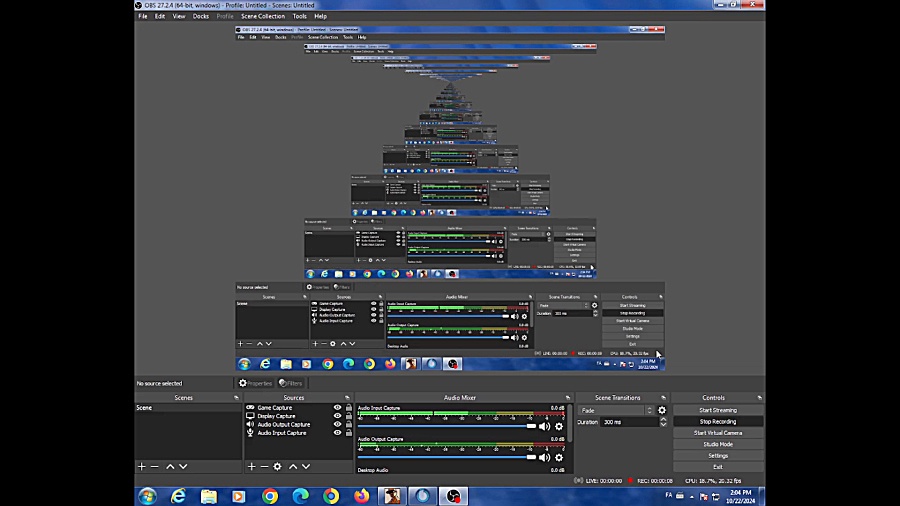Image resolution: width=900 pixels, height=506 pixels.
Task: Mute Audio Input Capture with the speaker icon
Action: tap(544, 426)
